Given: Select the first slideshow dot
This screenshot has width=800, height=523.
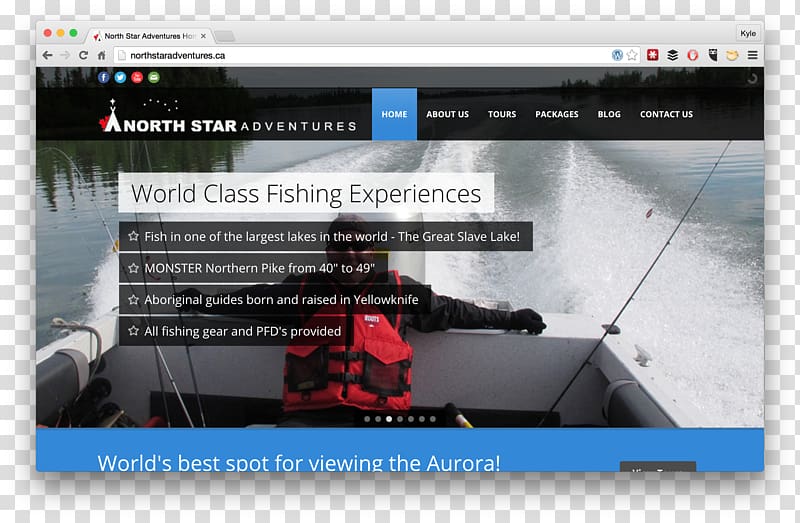Looking at the screenshot, I should tap(367, 419).
